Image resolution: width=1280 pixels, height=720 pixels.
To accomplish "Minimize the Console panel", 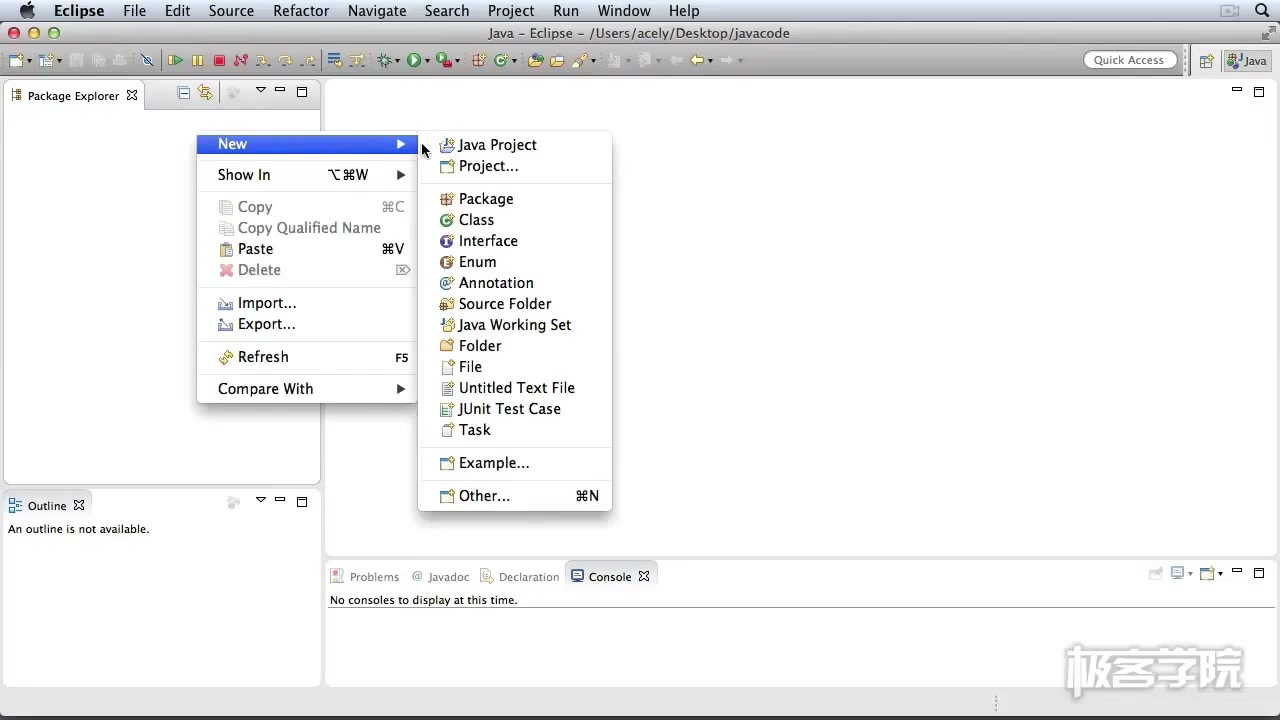I will (1237, 572).
